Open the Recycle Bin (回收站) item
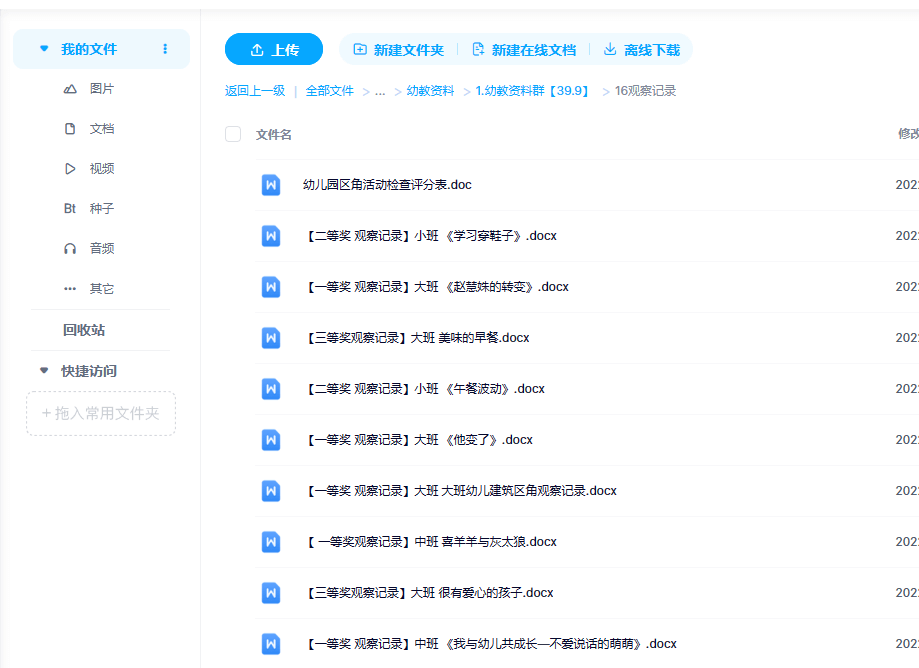 click(84, 330)
